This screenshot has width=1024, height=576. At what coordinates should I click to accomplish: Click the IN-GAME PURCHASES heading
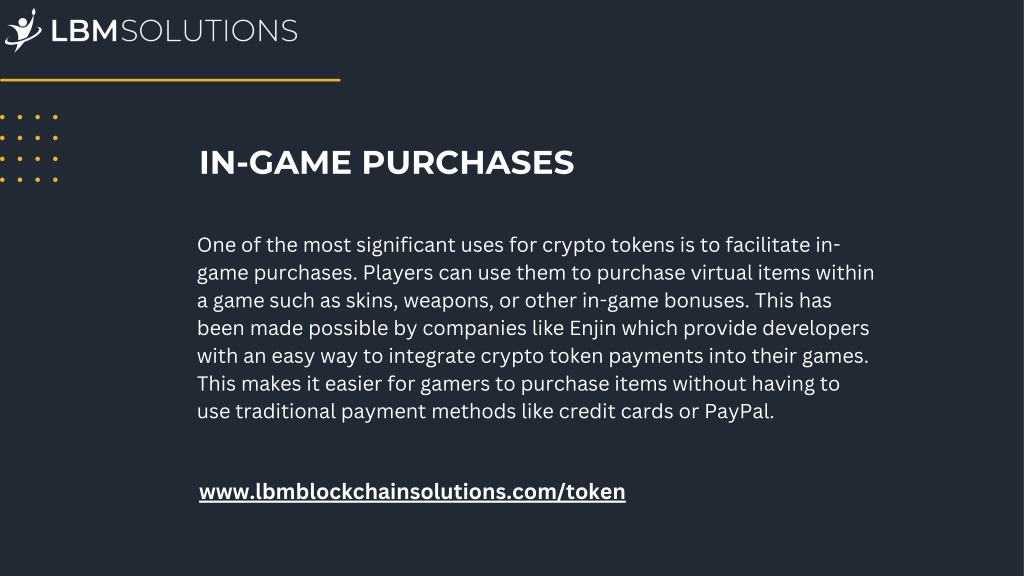387,163
